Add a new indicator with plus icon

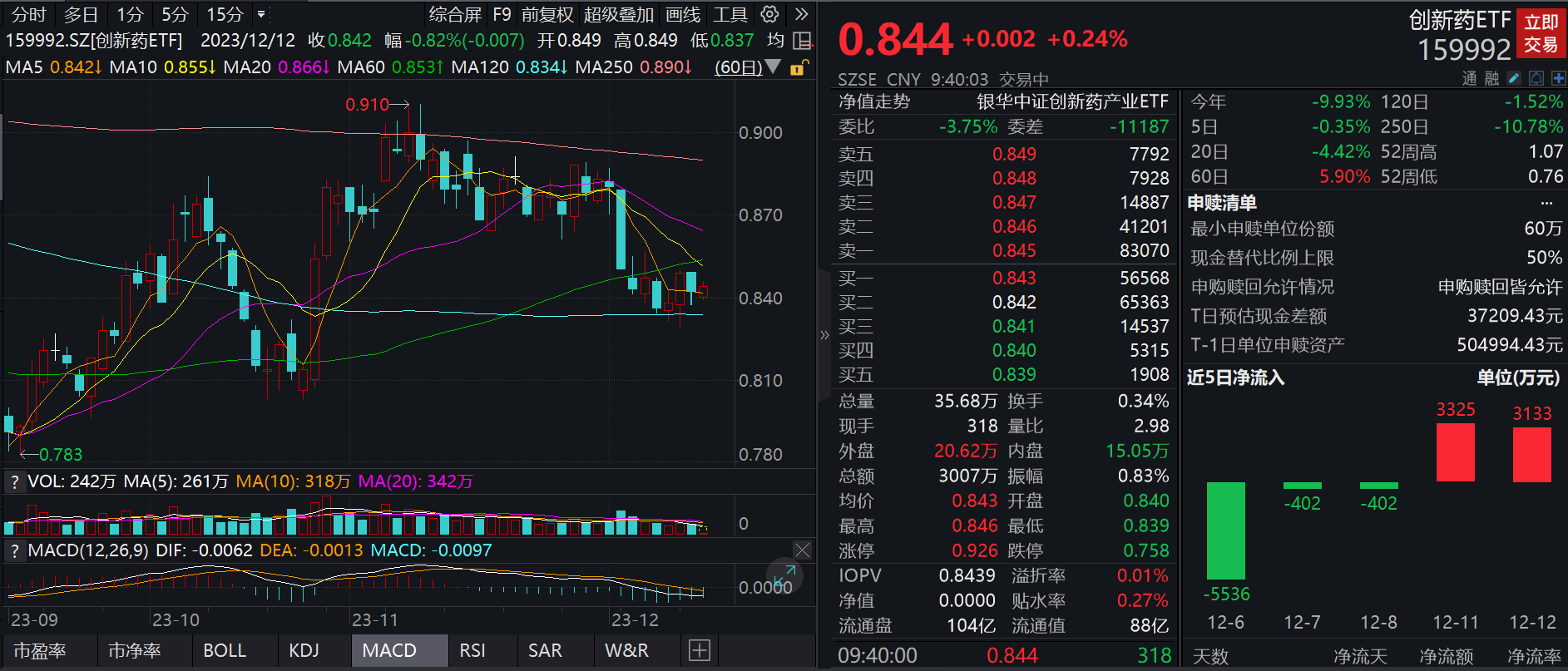[700, 650]
